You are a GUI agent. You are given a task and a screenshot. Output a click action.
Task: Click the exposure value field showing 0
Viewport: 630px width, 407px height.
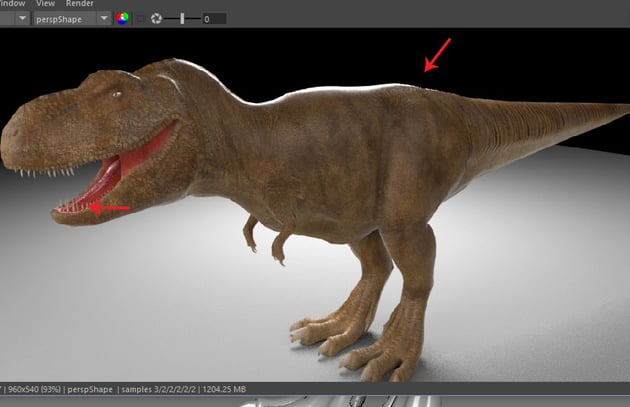(x=212, y=19)
